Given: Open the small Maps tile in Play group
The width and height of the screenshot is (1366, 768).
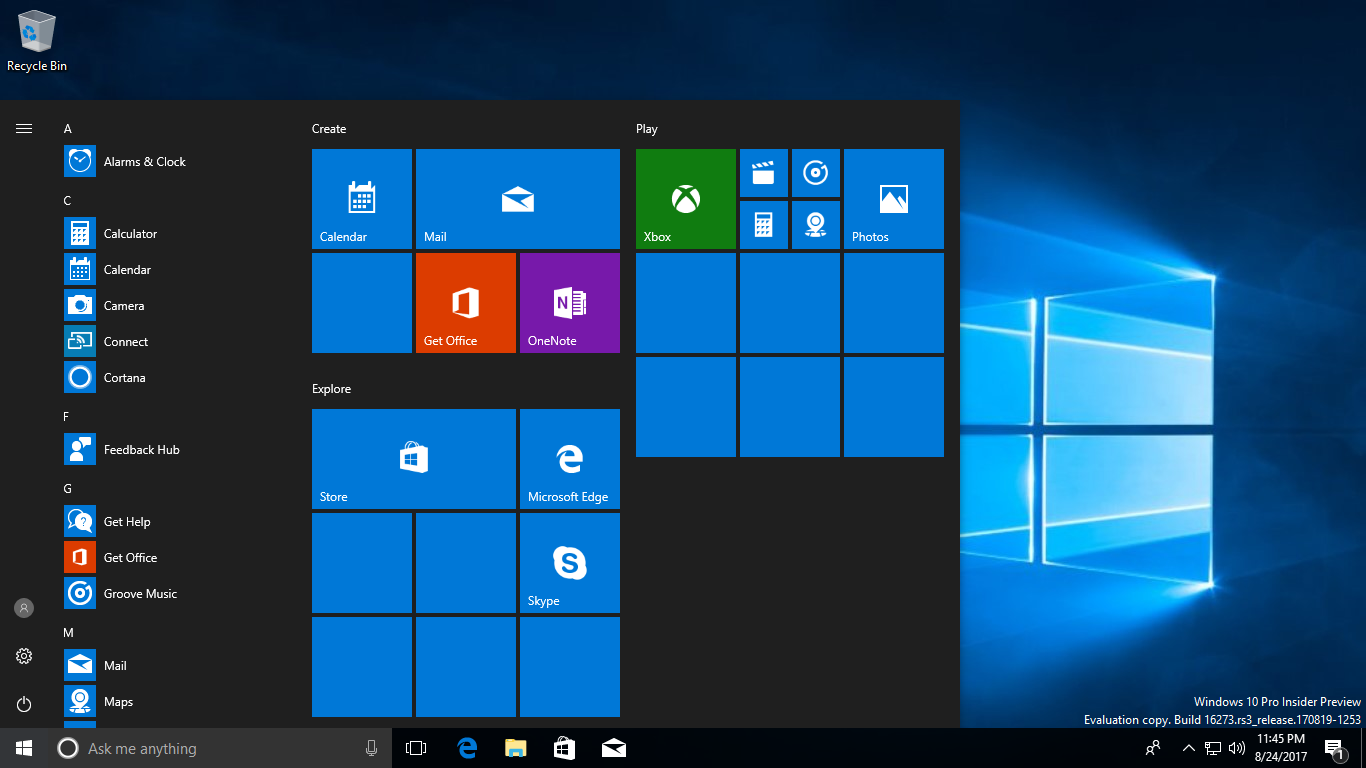Looking at the screenshot, I should (x=816, y=225).
